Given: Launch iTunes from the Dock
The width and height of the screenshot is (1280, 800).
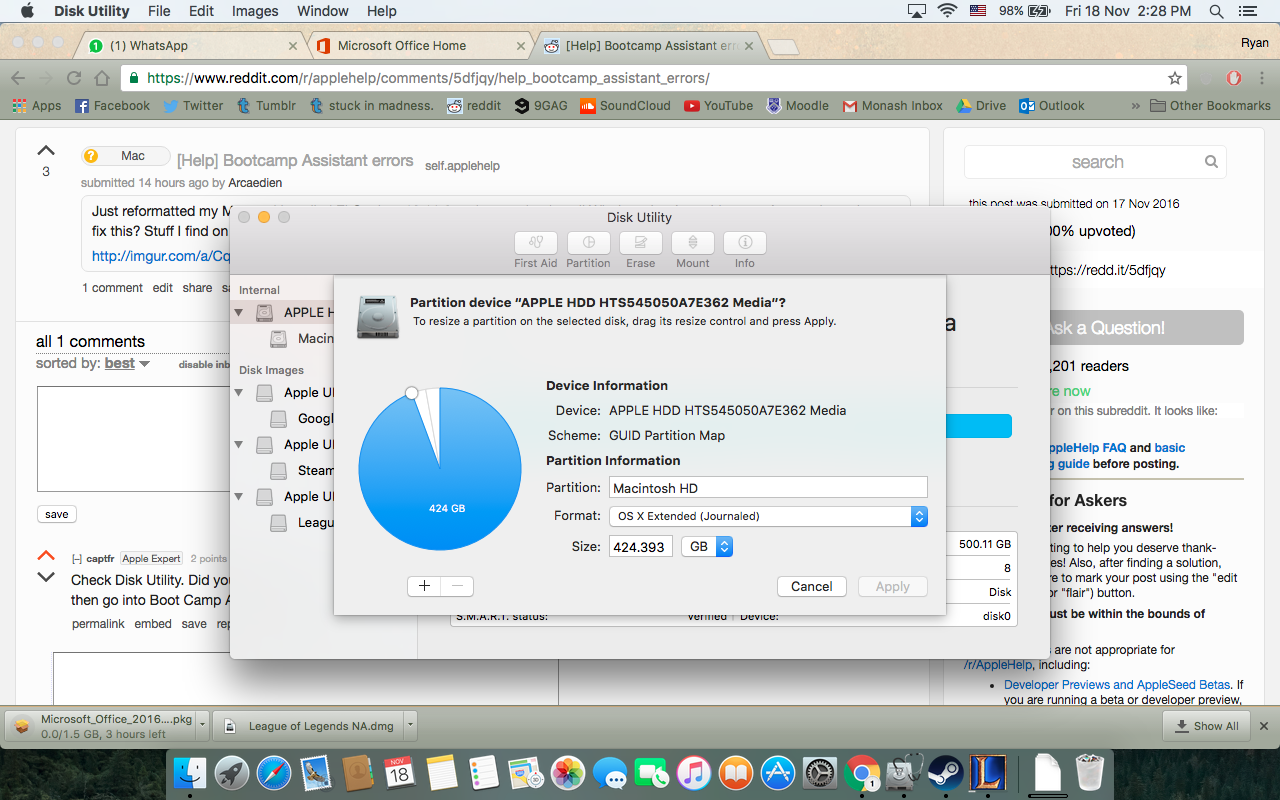Looking at the screenshot, I should [x=693, y=773].
